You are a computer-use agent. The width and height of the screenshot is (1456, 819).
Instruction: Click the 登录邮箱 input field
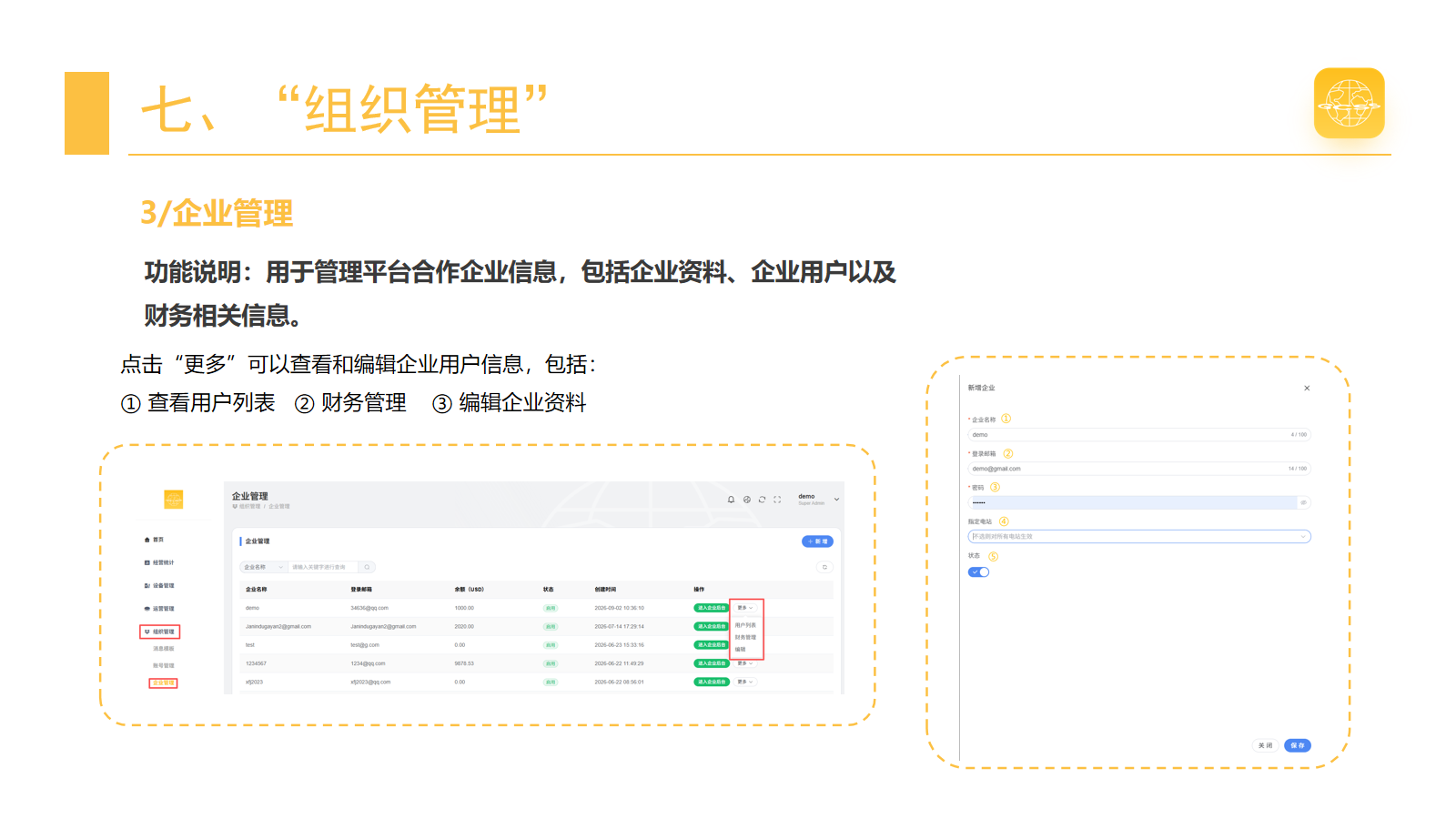(1139, 469)
